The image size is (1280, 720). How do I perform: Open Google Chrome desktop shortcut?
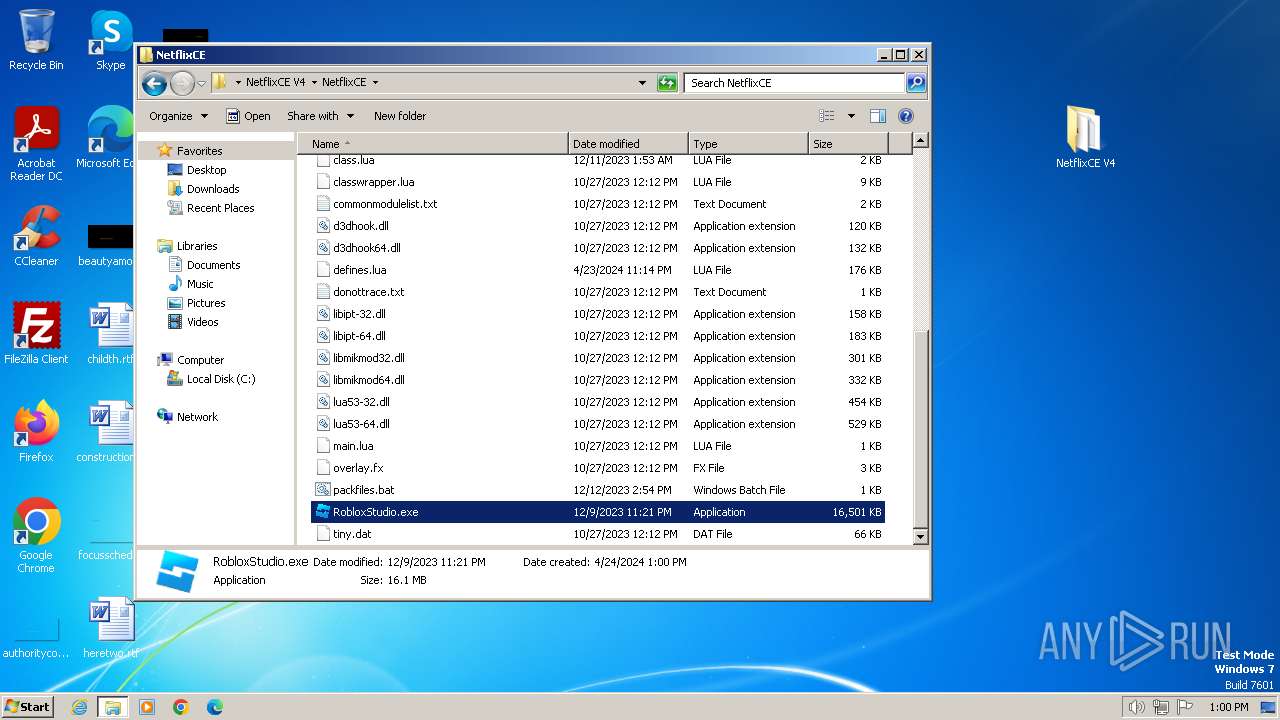pos(36,536)
